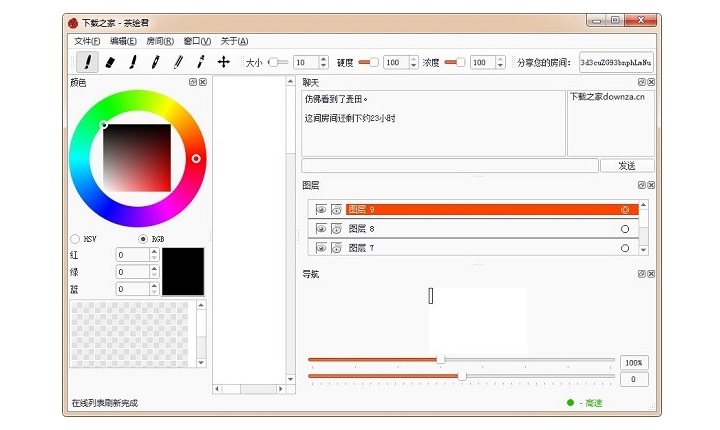Click the lock icon on 图层 8
This screenshot has width=720, height=430.
337,229
